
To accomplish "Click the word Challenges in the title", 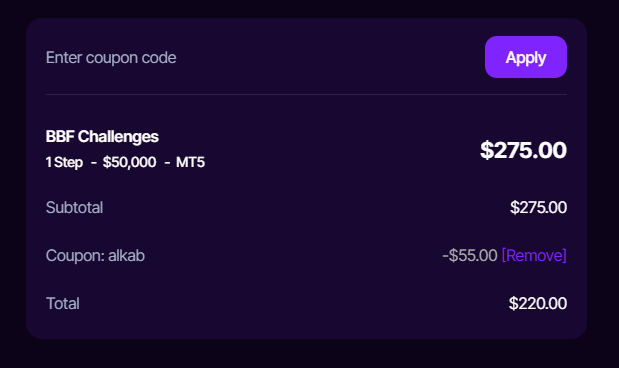I will pyautogui.click(x=118, y=137).
